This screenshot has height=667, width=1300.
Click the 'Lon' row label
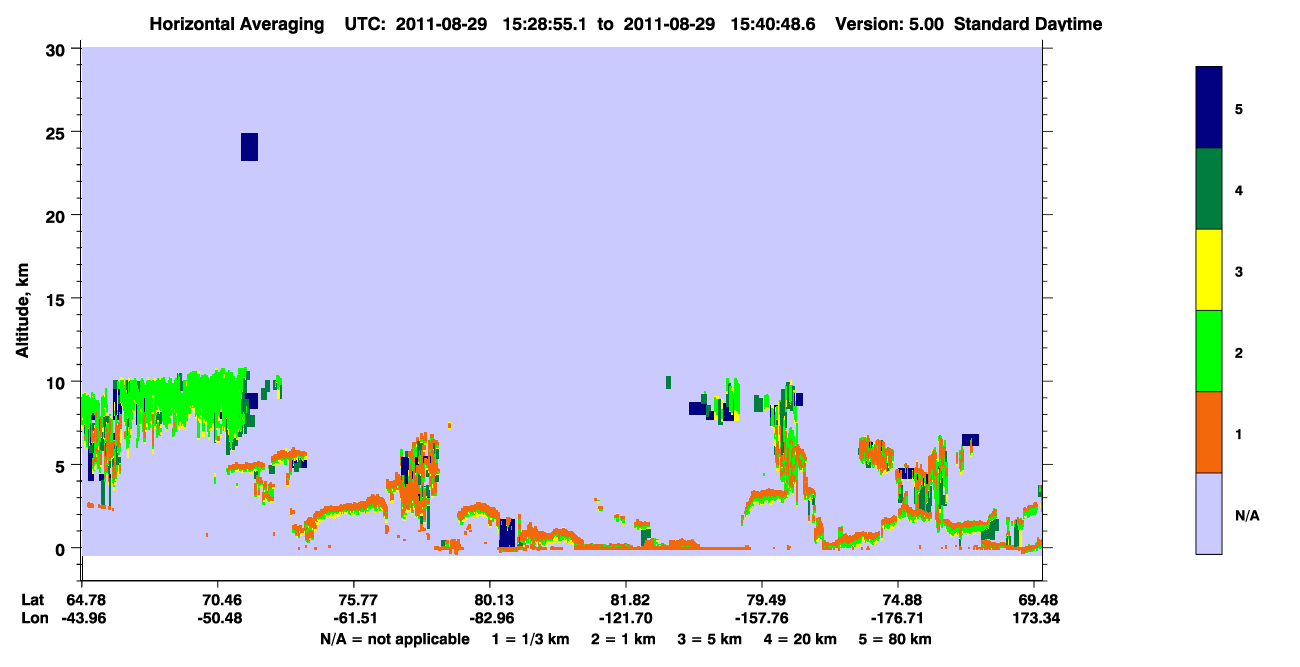34,618
